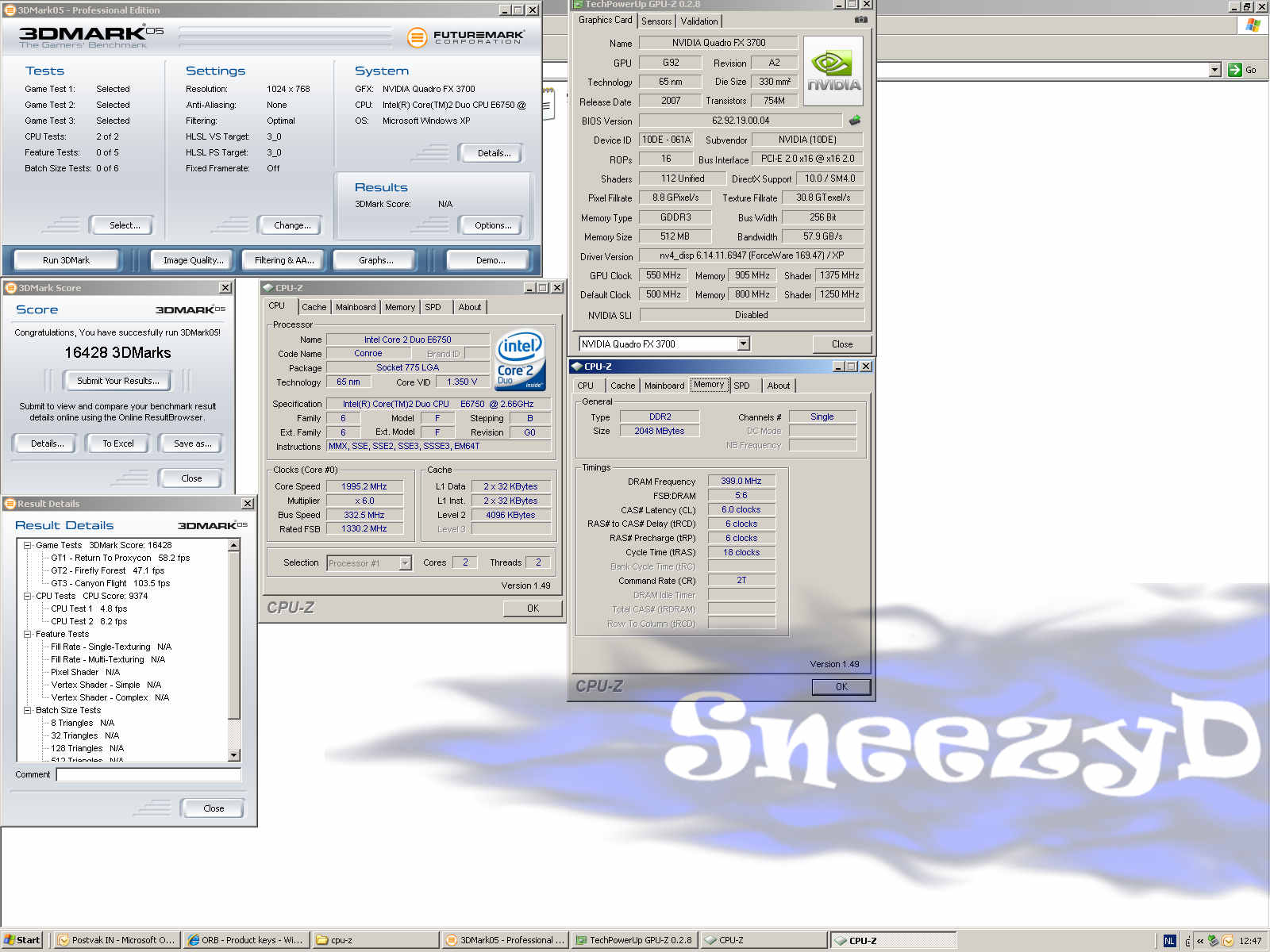
Task: Click the NVIDIA logo in GPU-Z
Action: coord(833,71)
